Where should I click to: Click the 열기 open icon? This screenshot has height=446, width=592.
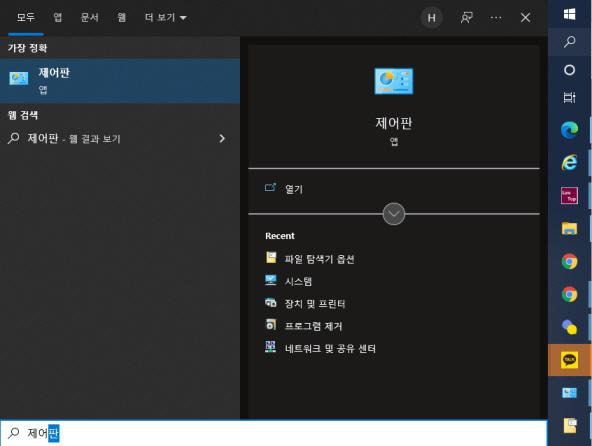(270, 187)
